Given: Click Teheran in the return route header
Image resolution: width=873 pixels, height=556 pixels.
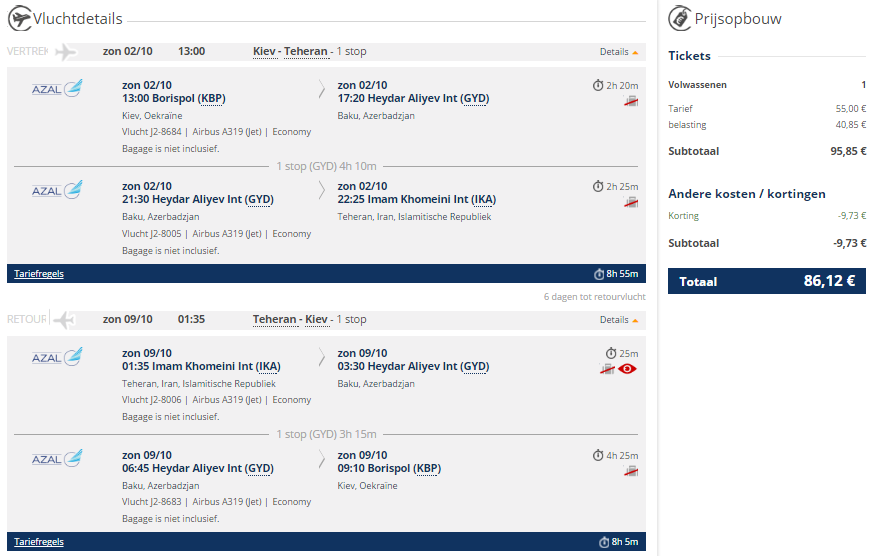Looking at the screenshot, I should pyautogui.click(x=274, y=319).
